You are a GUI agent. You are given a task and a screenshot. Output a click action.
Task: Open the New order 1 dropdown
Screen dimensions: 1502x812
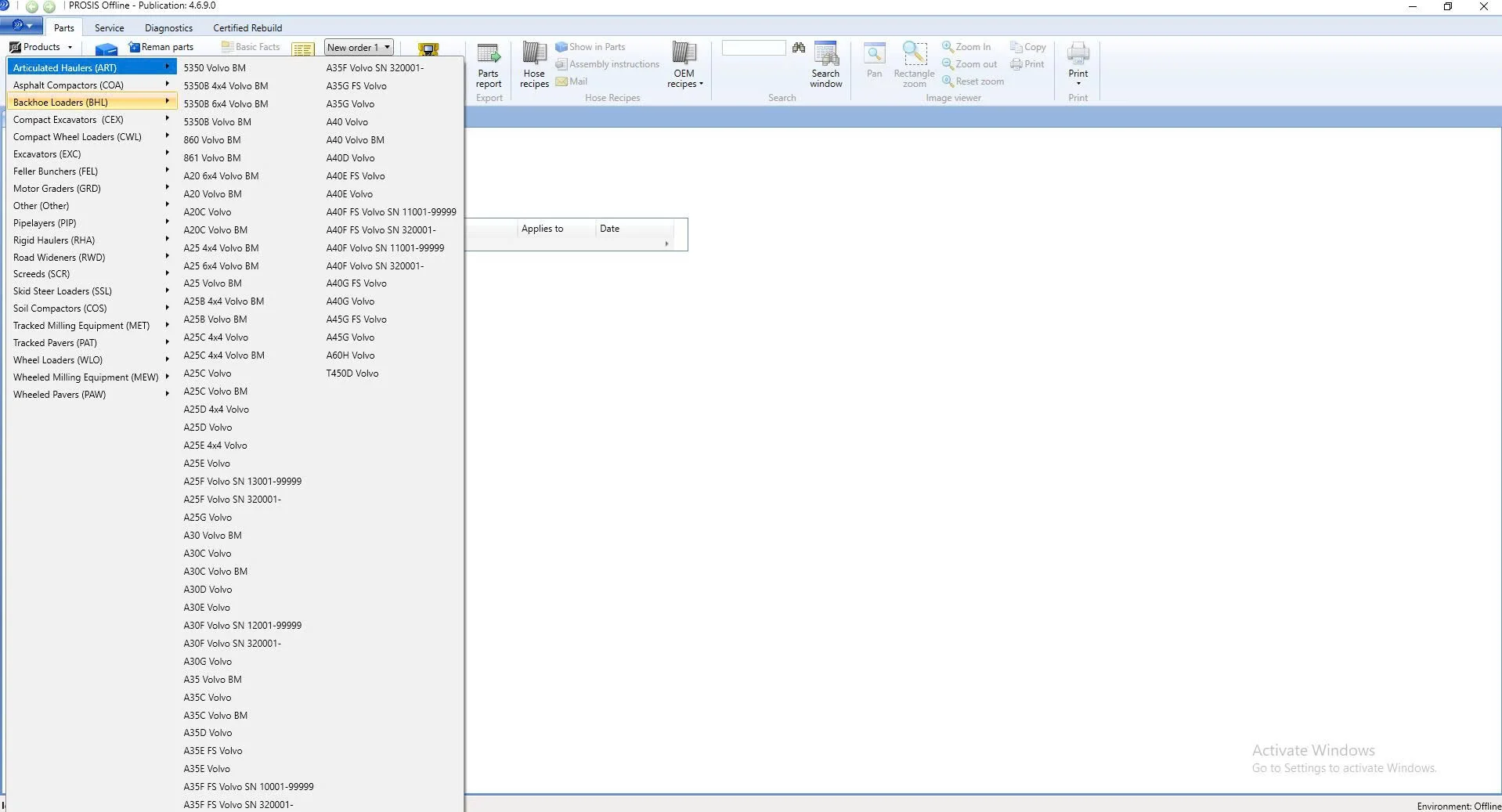pyautogui.click(x=359, y=47)
